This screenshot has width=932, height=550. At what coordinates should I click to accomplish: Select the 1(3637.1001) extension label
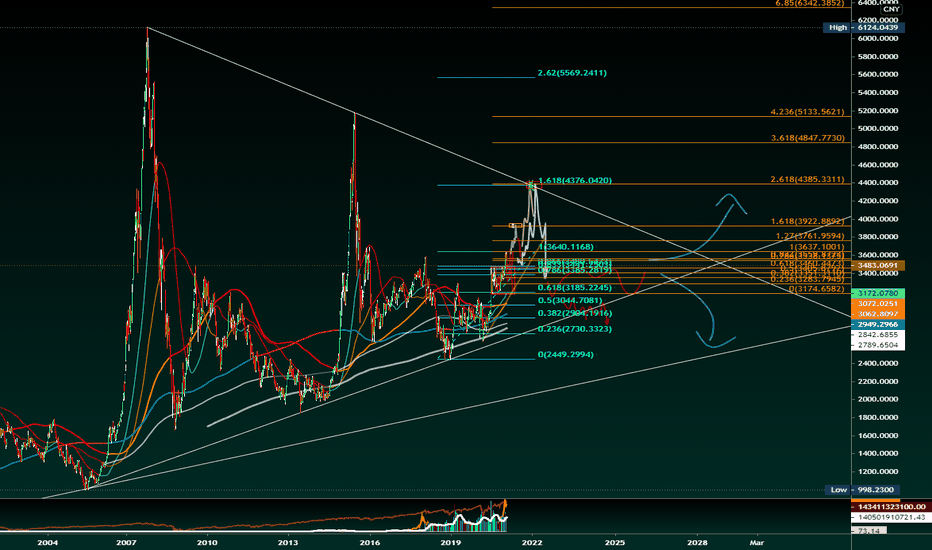coord(817,247)
